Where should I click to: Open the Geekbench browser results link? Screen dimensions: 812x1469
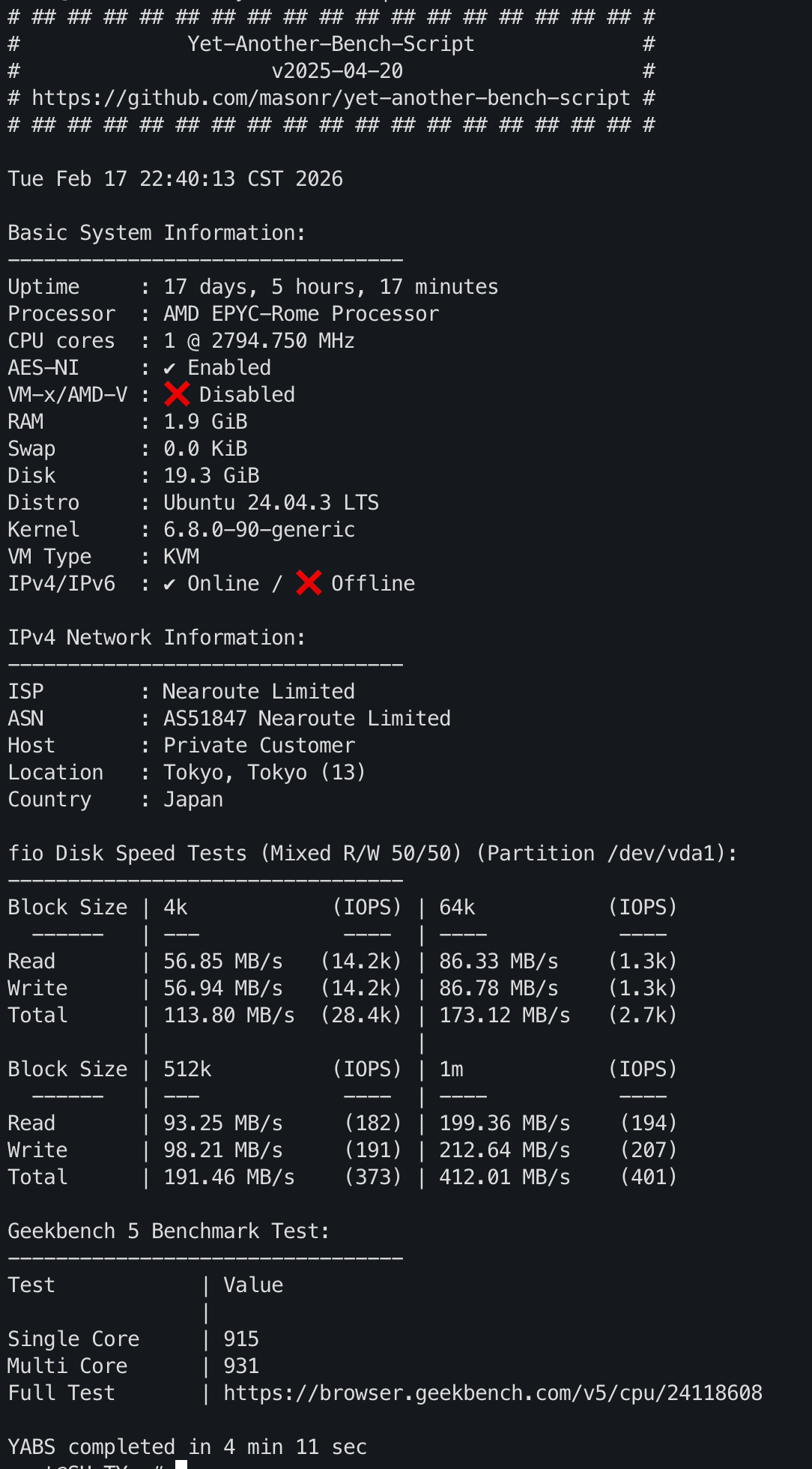tap(492, 1393)
